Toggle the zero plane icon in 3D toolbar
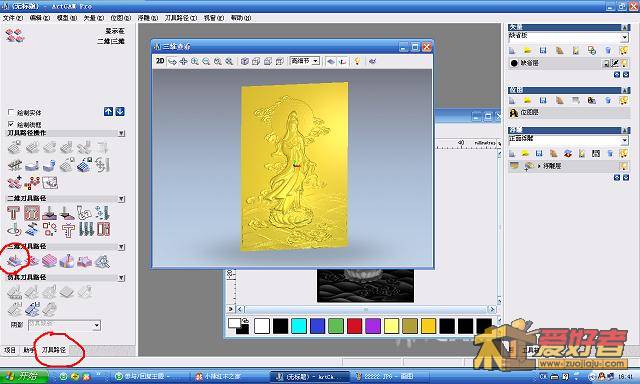 tap(331, 61)
